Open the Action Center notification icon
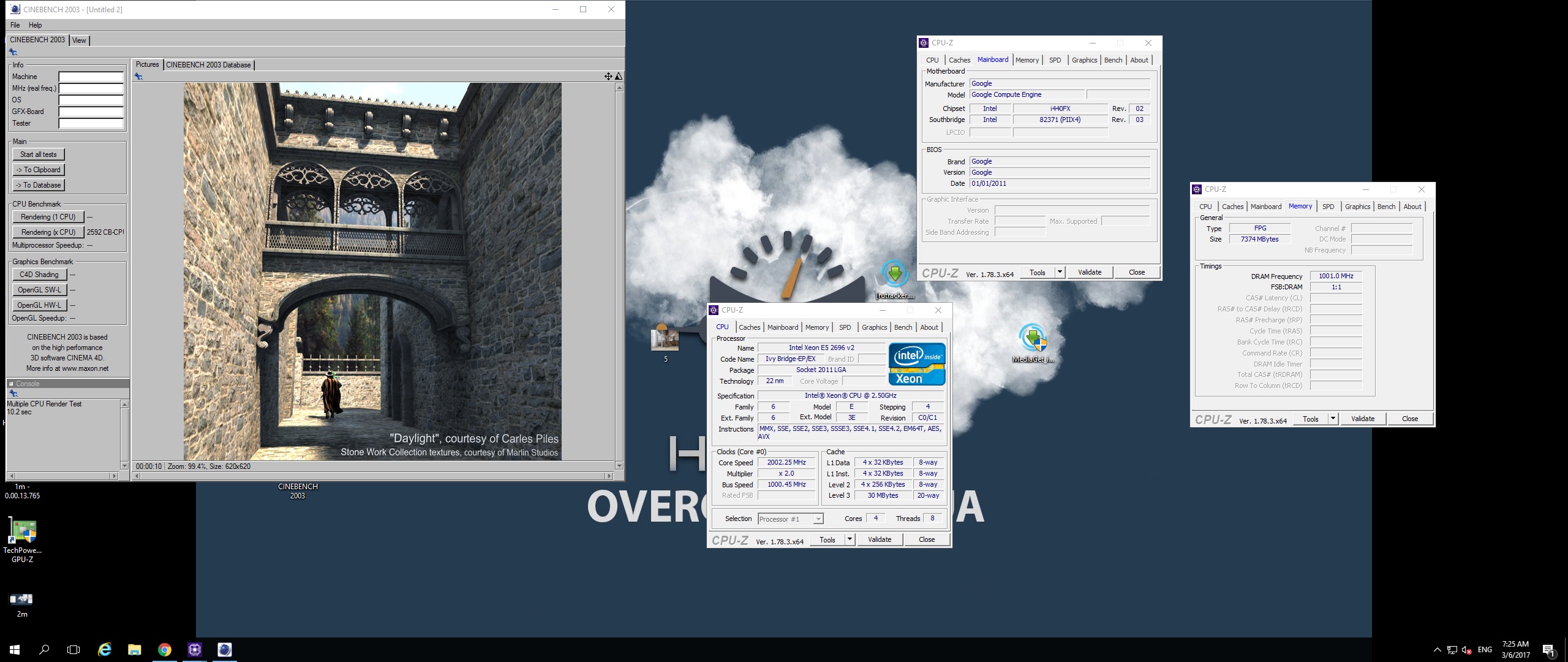Viewport: 1568px width, 662px height. [x=1549, y=650]
